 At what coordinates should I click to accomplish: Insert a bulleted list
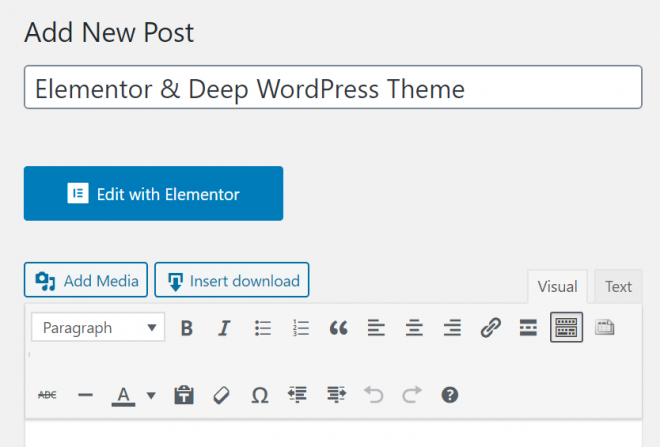click(x=263, y=328)
